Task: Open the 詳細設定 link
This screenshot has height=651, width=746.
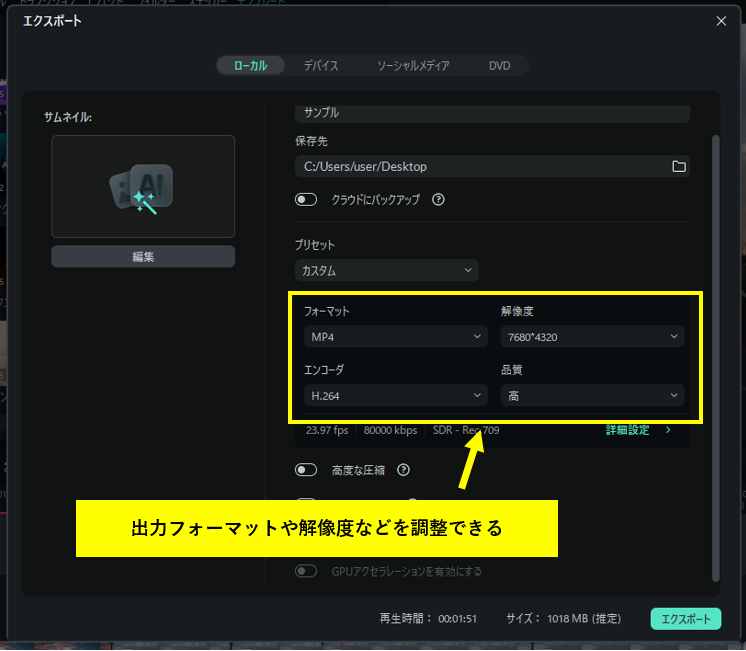Action: click(x=628, y=430)
